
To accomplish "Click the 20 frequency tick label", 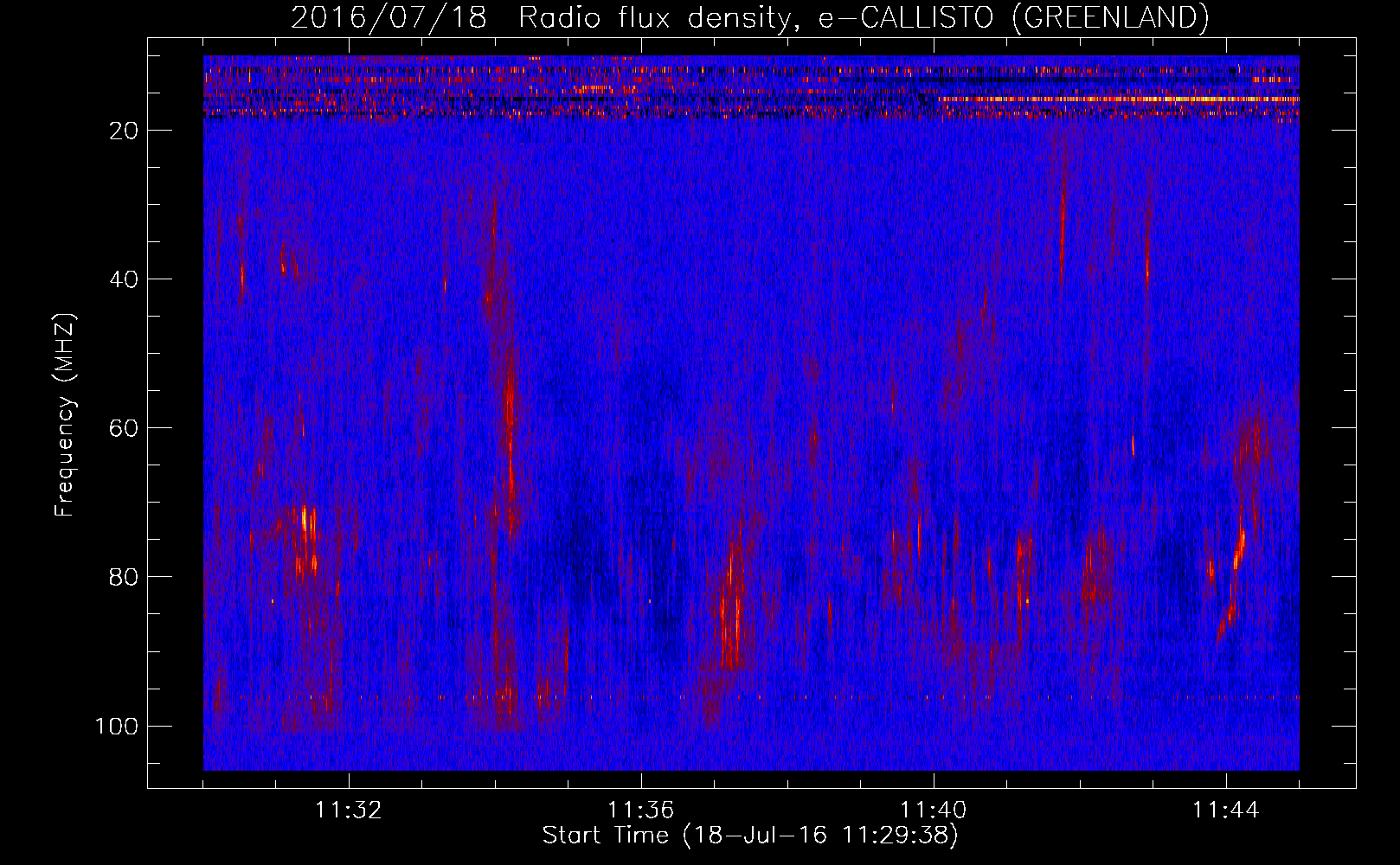I will point(125,131).
